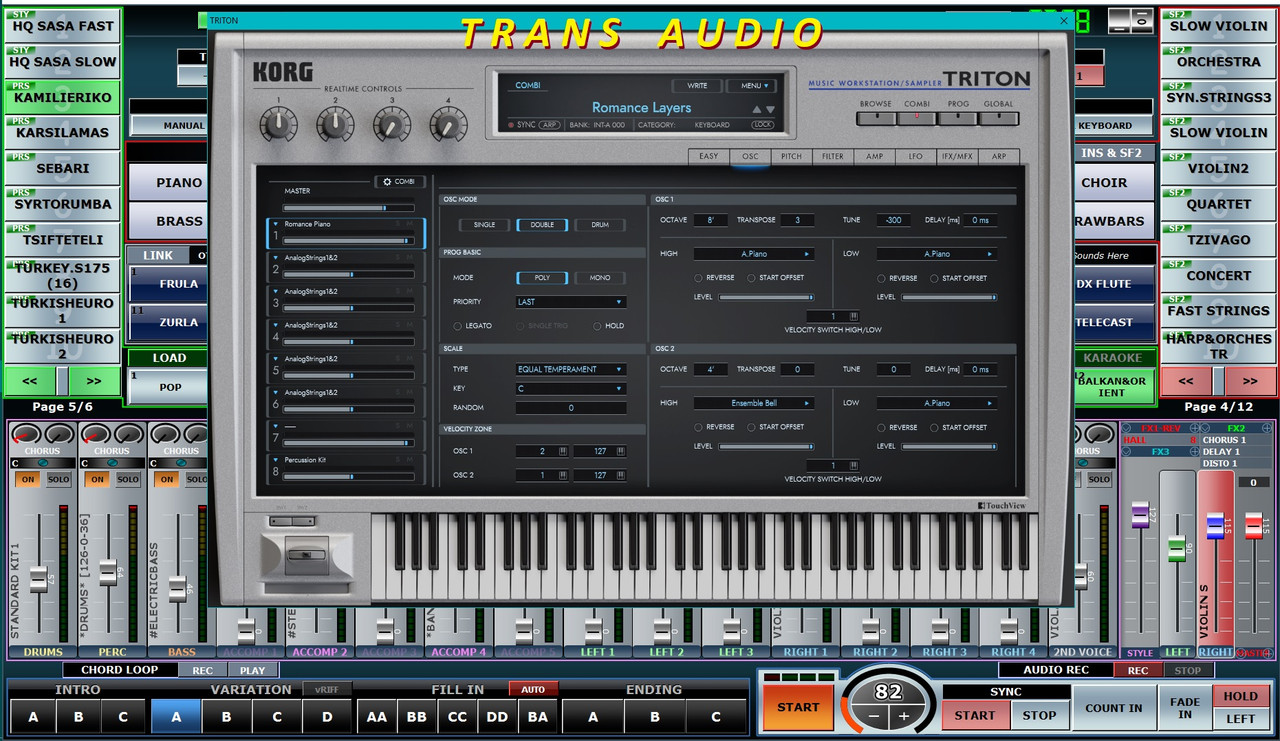Click the KORG logo

(x=283, y=73)
